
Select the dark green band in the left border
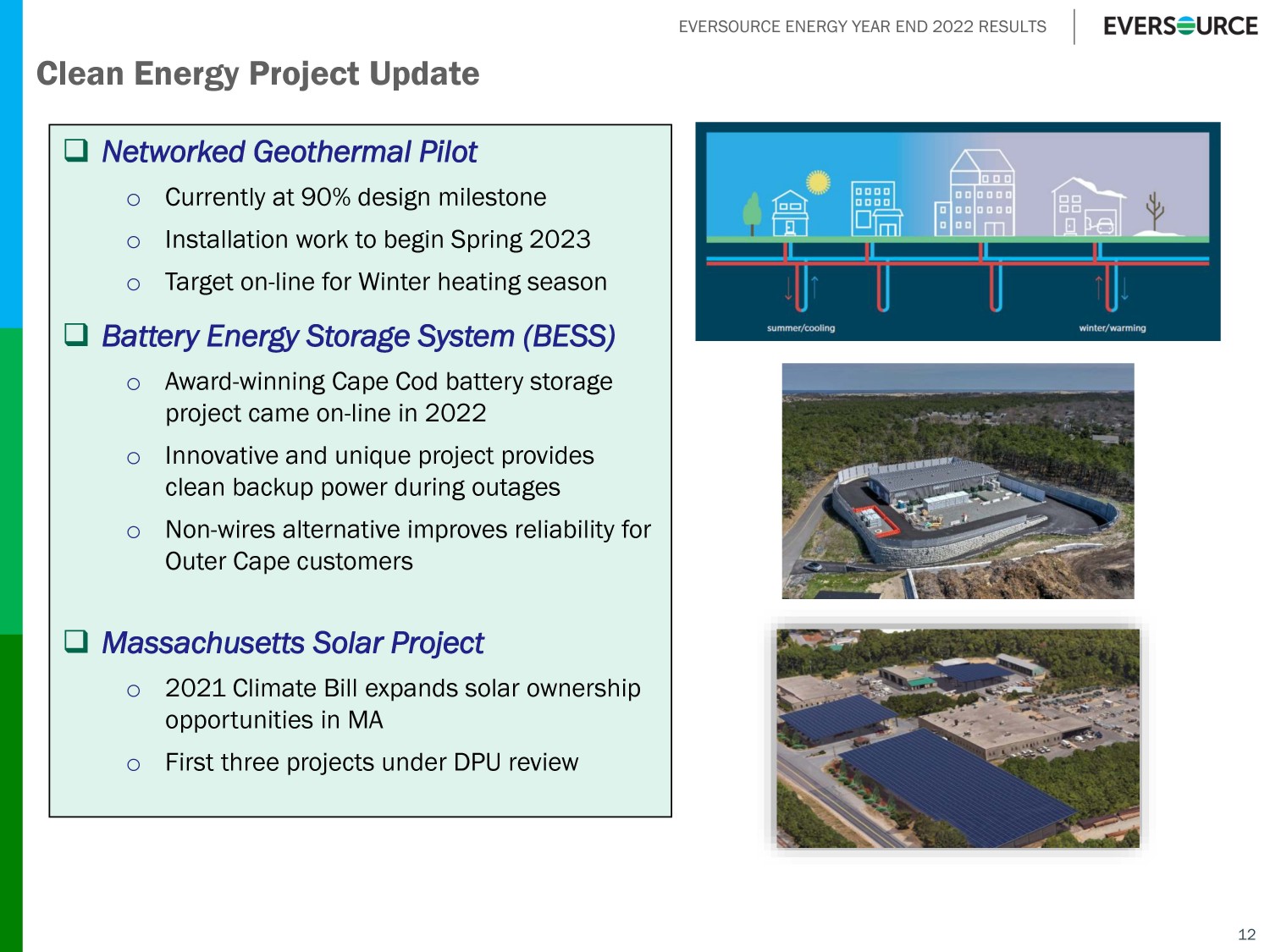[x=11, y=791]
